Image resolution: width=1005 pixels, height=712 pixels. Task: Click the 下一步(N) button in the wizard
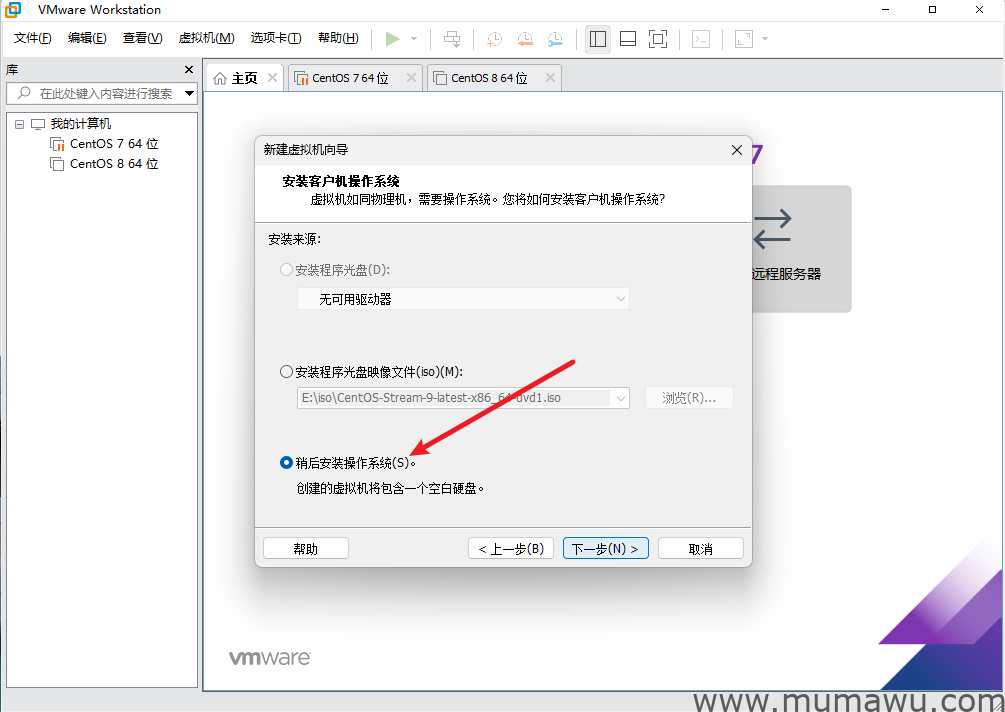point(605,547)
